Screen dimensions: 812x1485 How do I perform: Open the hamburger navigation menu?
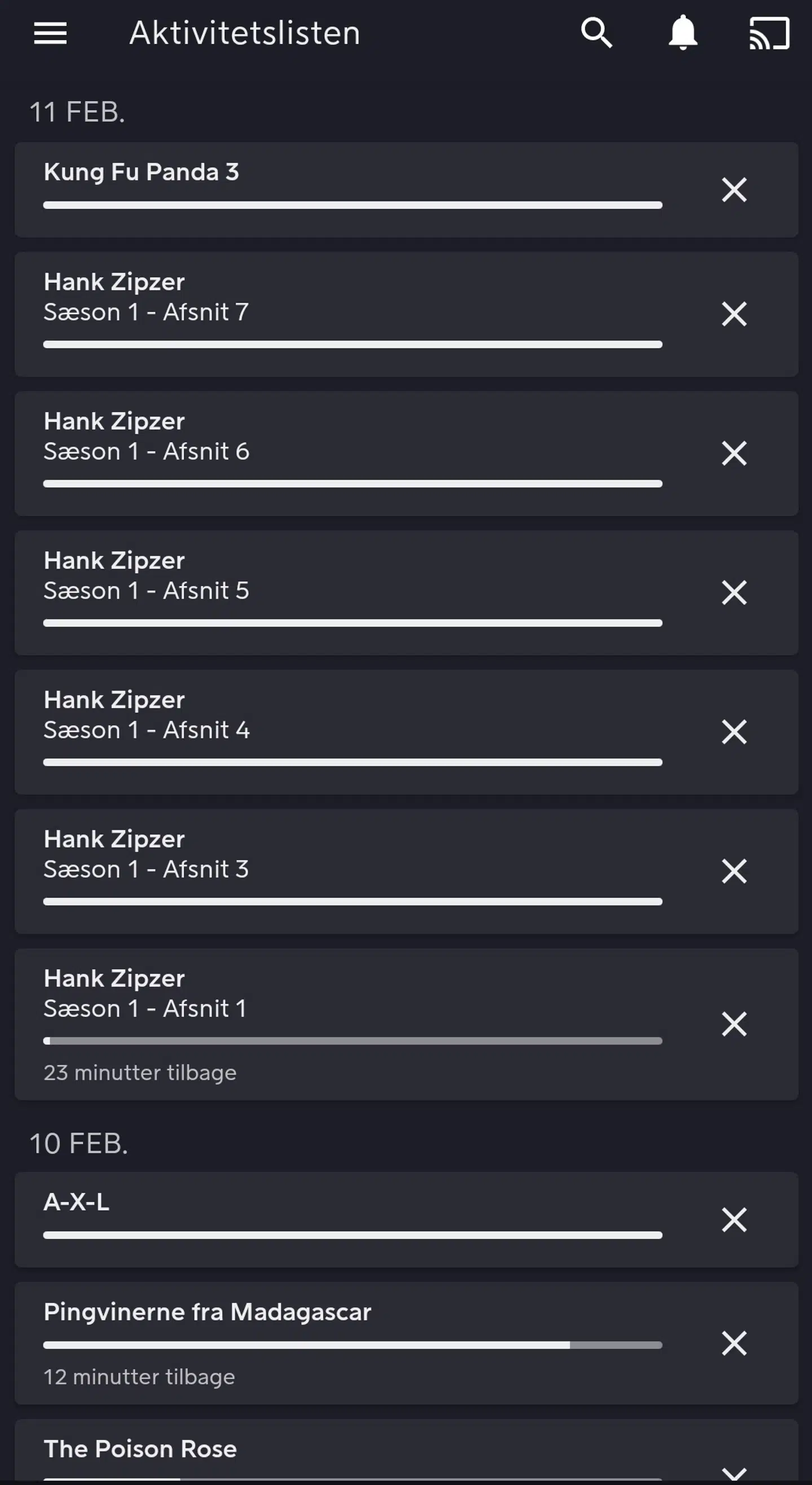pyautogui.click(x=50, y=33)
